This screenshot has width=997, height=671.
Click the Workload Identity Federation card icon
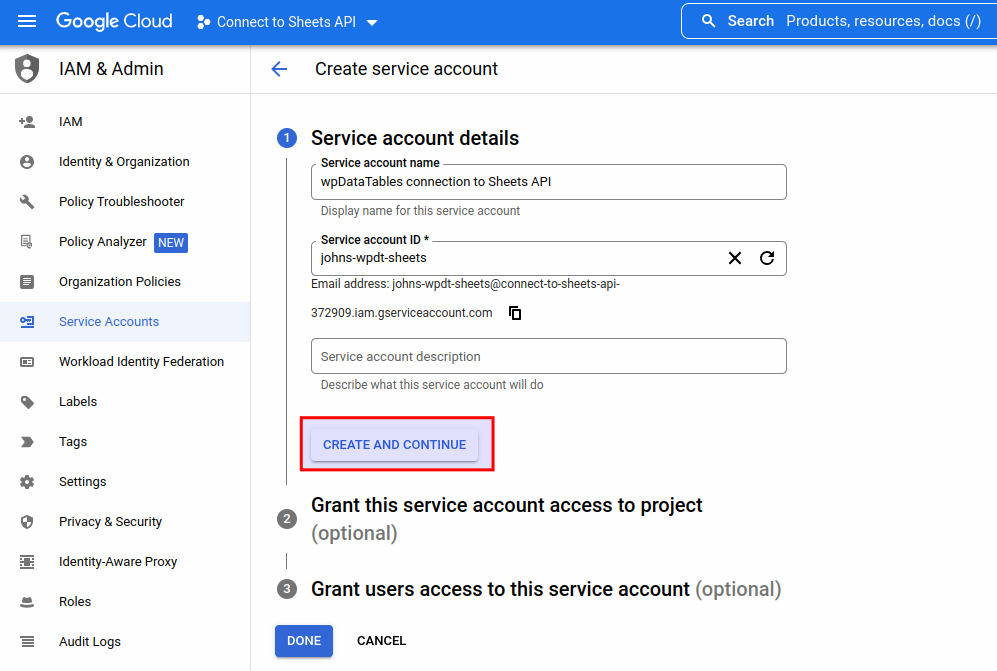pyautogui.click(x=27, y=362)
